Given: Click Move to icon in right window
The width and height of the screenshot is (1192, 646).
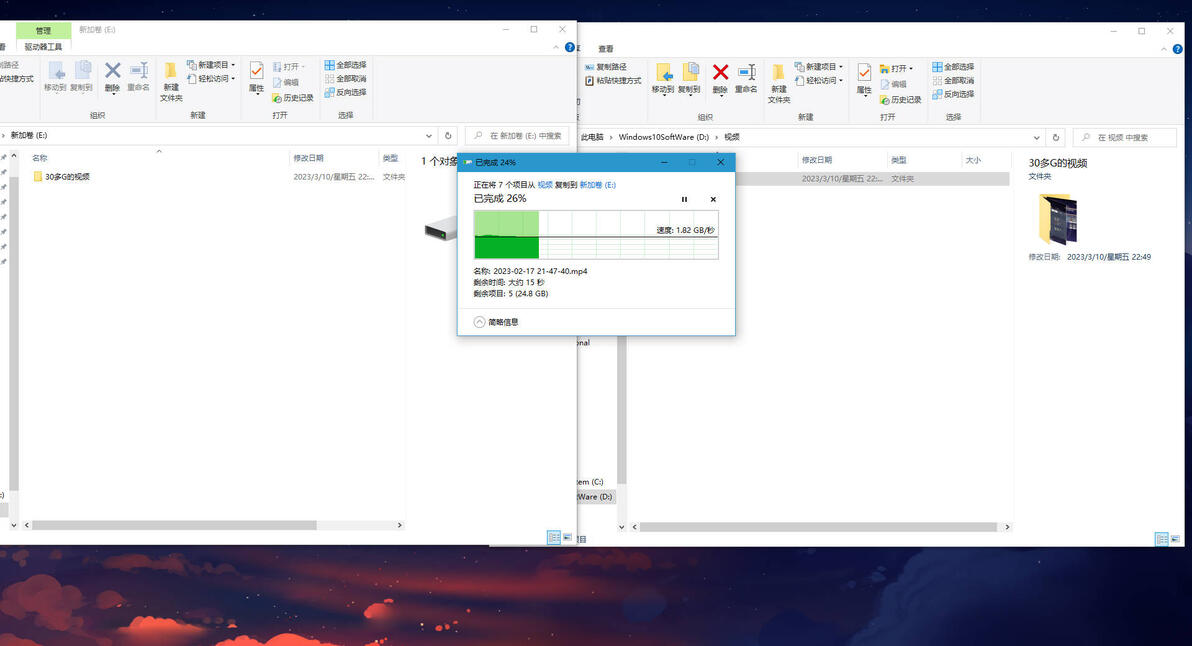Looking at the screenshot, I should click(663, 78).
